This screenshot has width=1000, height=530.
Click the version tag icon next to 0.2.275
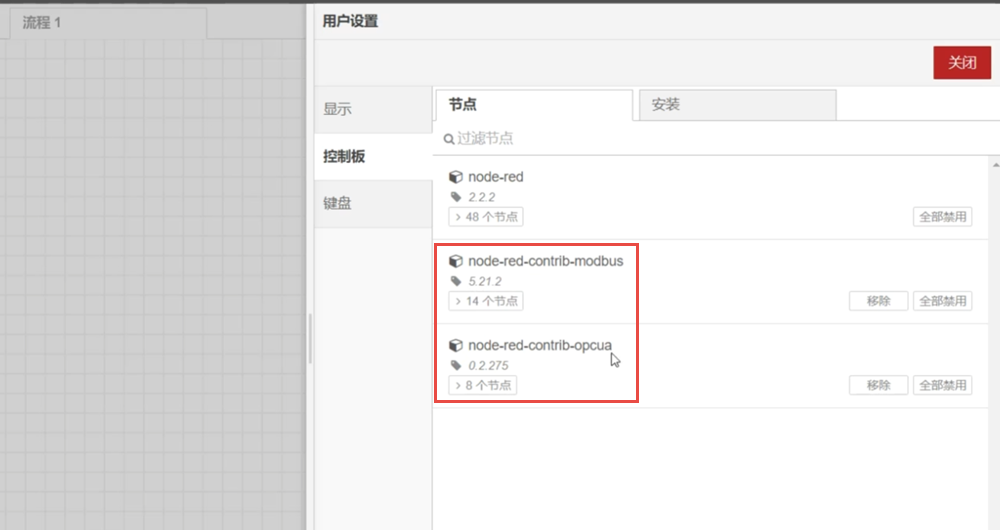click(456, 365)
